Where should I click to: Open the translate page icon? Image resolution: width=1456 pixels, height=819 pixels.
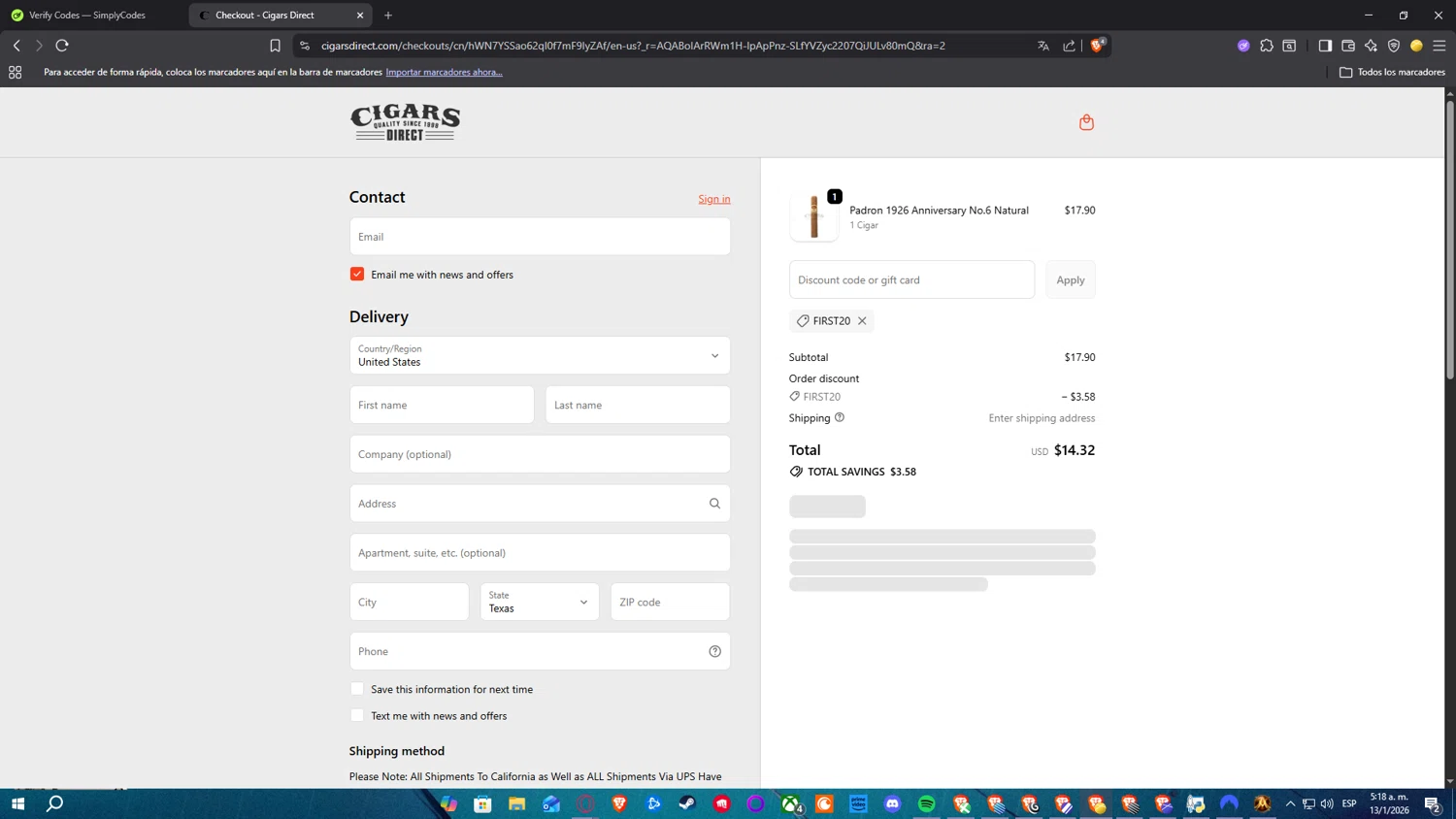[1043, 46]
